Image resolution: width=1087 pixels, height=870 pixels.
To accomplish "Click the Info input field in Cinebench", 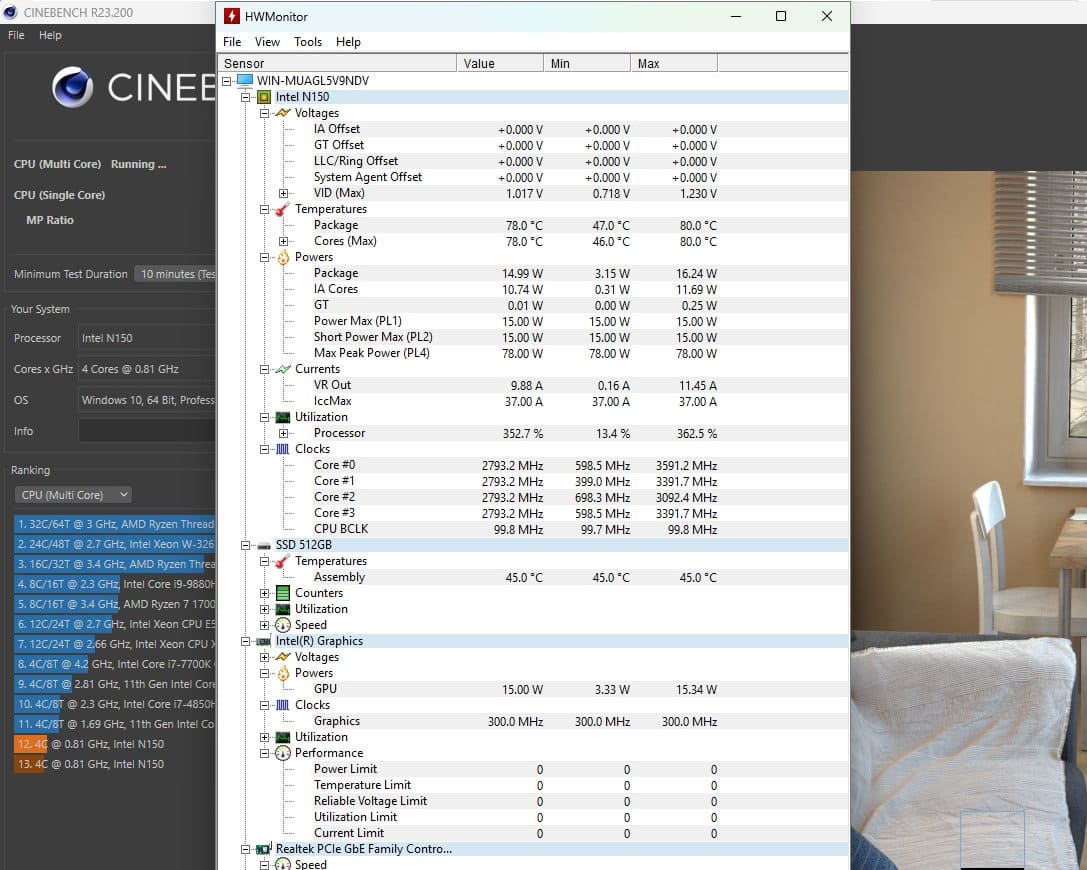I will (147, 431).
